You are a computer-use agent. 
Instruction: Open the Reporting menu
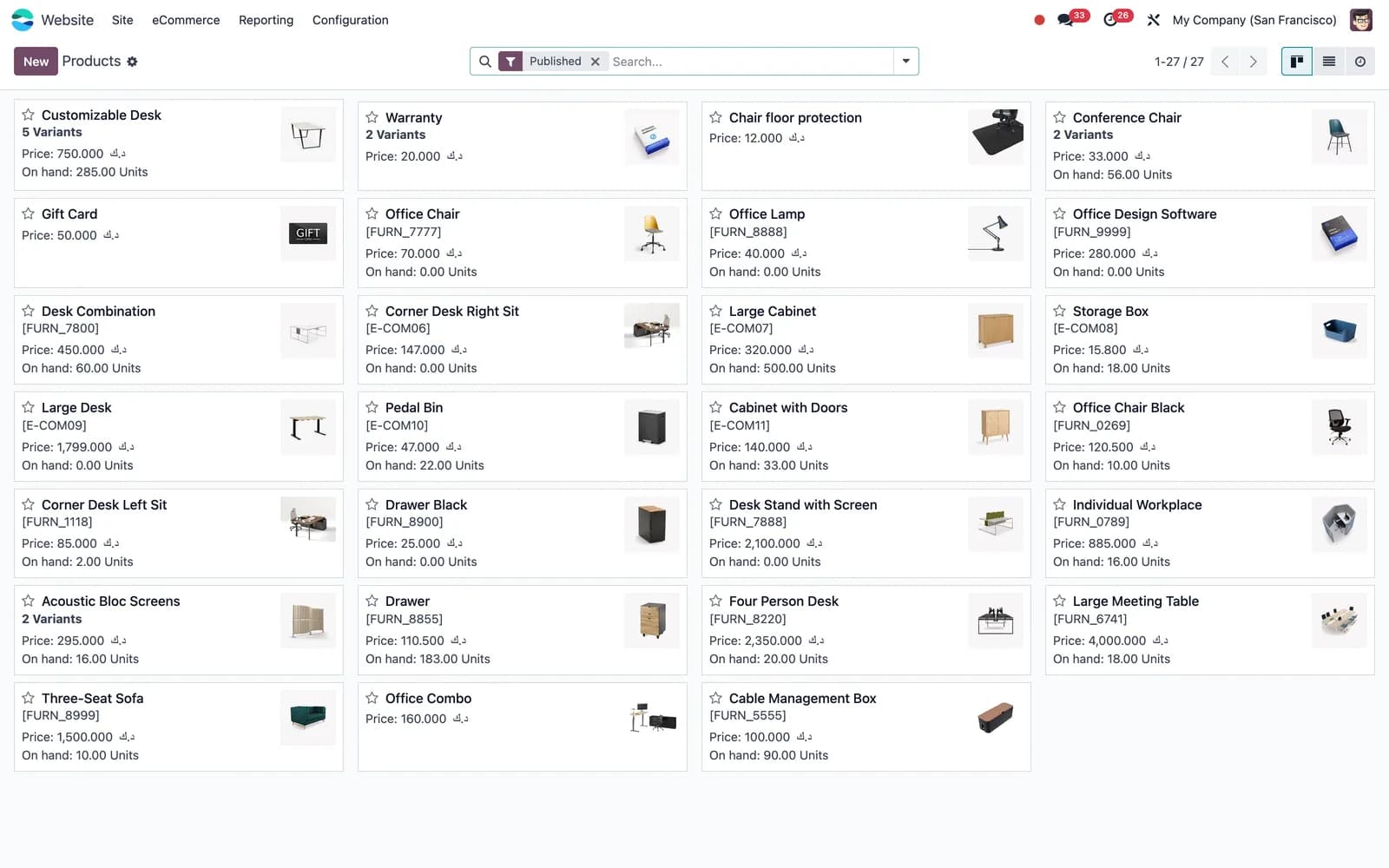[266, 20]
